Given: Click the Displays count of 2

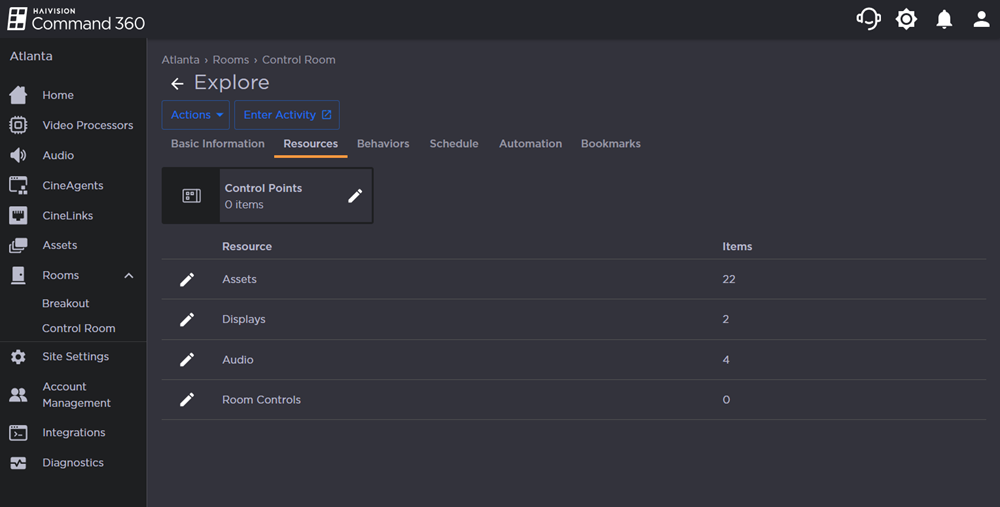Looking at the screenshot, I should (726, 320).
